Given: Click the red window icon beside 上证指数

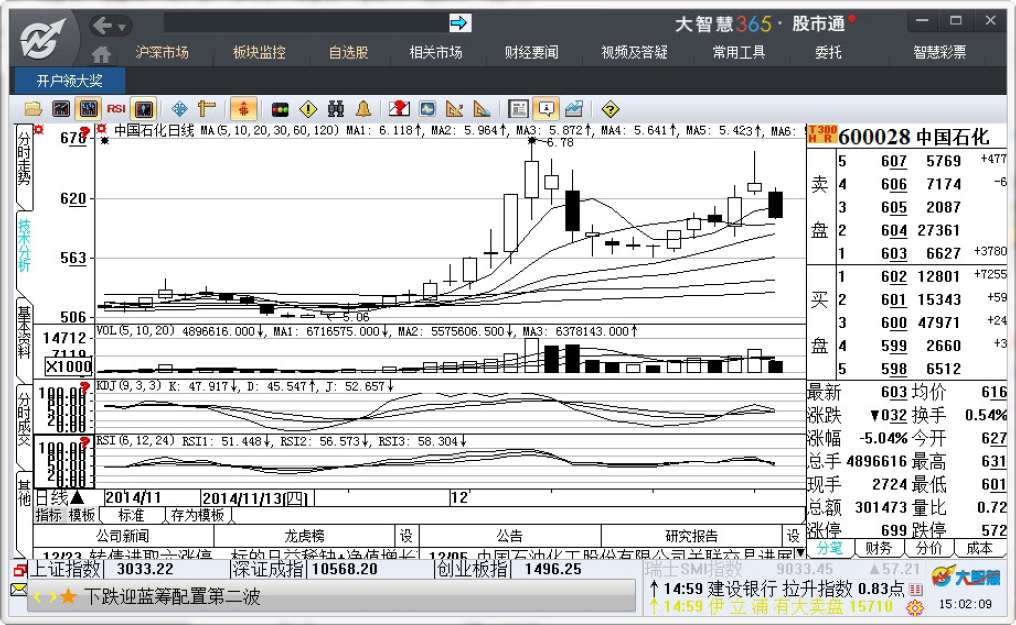Looking at the screenshot, I should [x=20, y=570].
